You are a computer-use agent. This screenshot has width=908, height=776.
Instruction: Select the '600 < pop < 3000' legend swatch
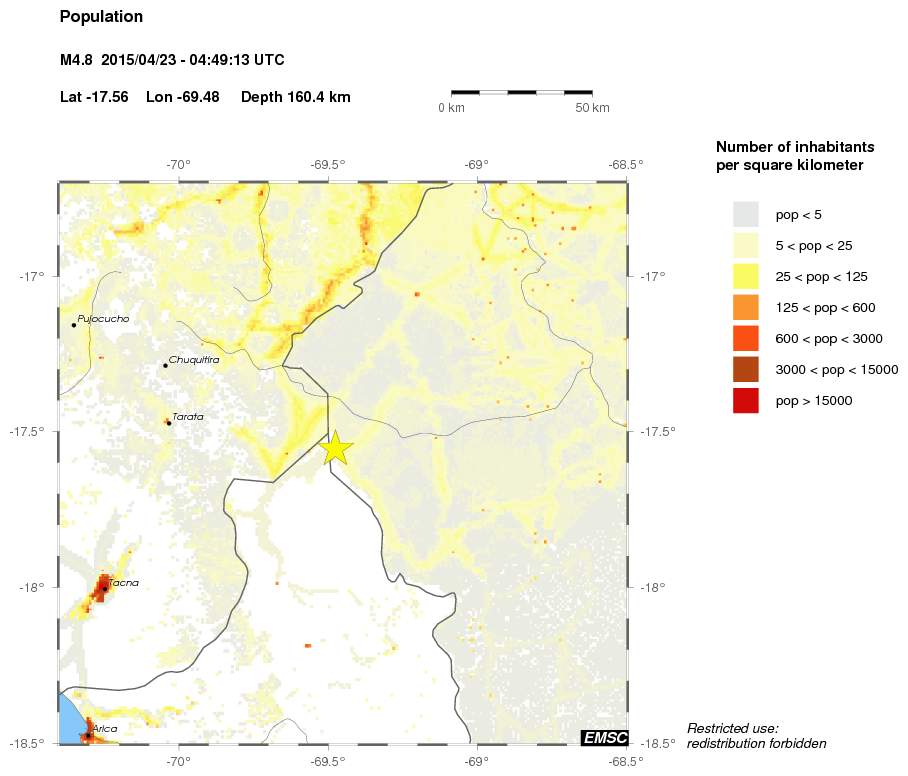coord(746,339)
